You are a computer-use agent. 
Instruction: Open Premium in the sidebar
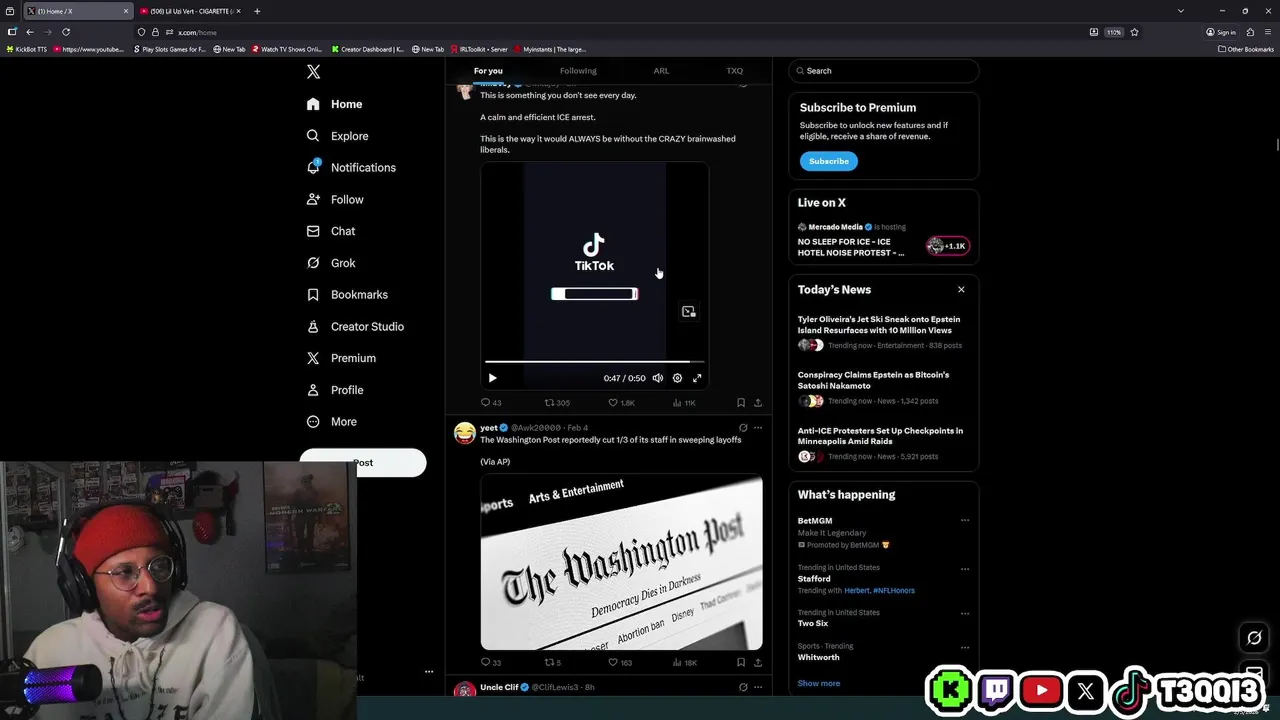[x=341, y=358]
